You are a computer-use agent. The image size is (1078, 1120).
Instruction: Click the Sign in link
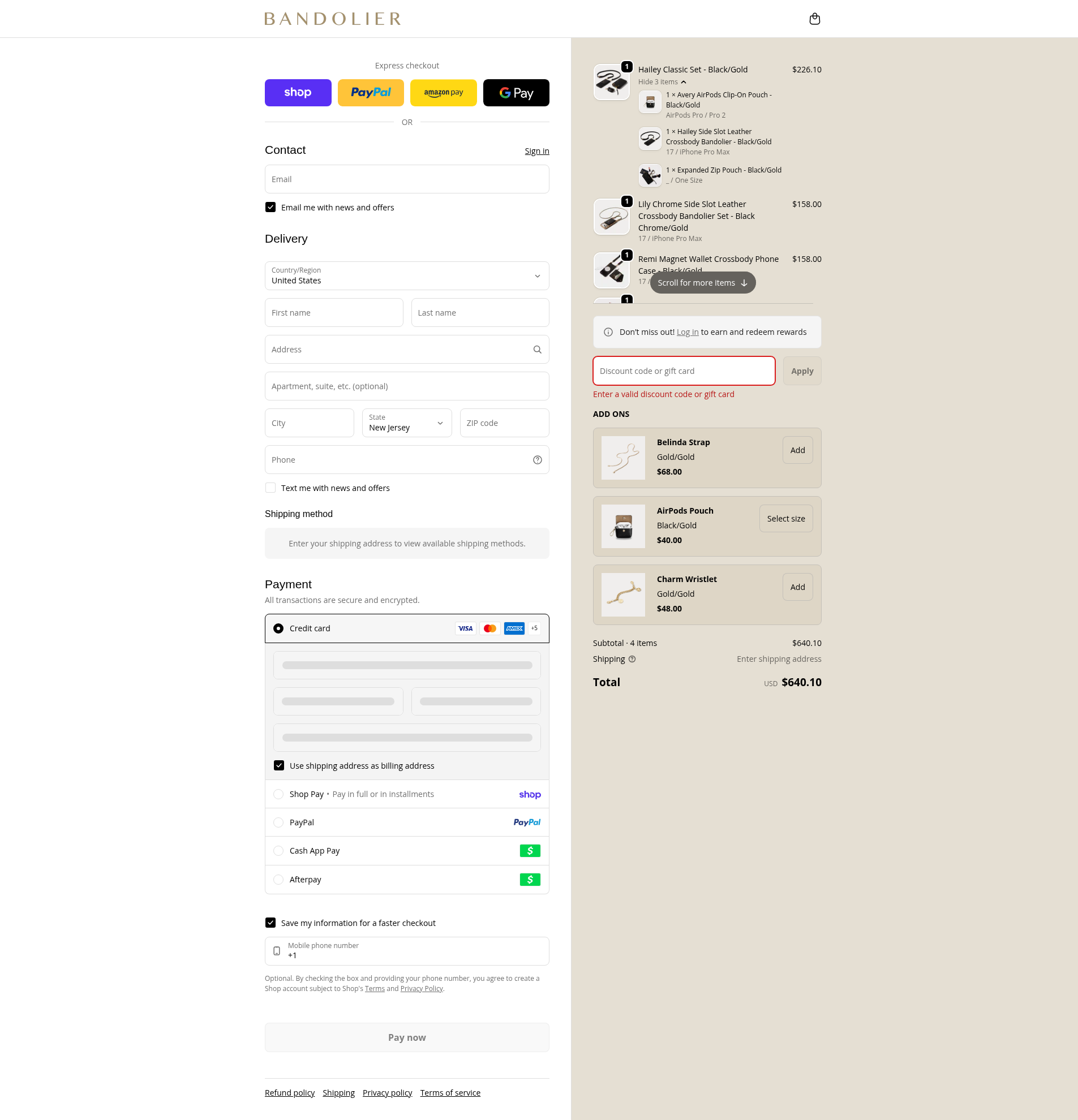point(536,151)
